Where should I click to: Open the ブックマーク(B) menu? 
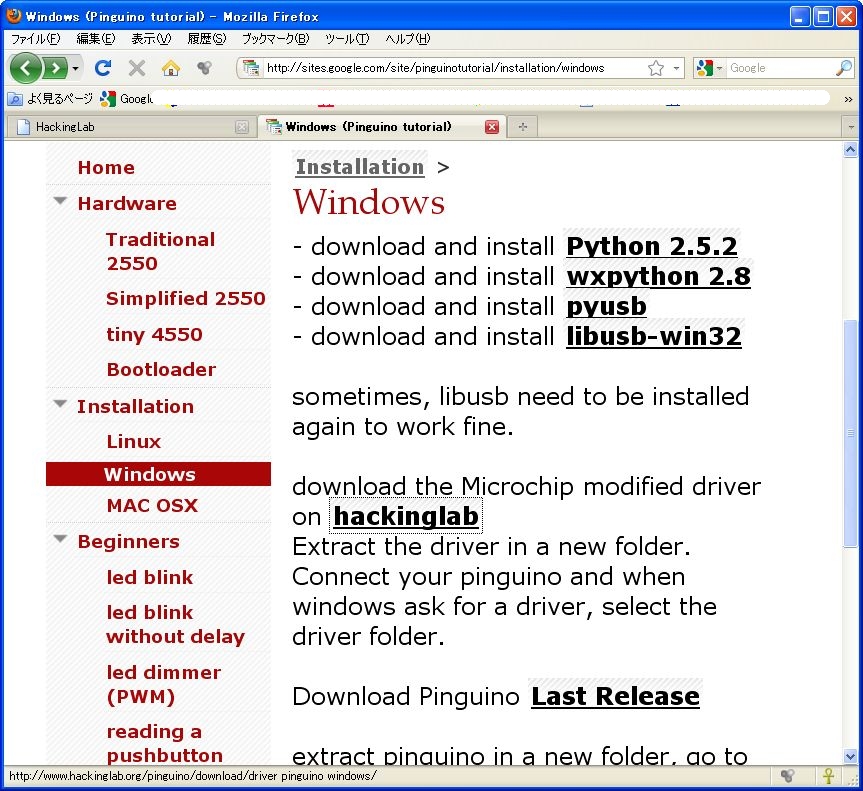pyautogui.click(x=276, y=39)
